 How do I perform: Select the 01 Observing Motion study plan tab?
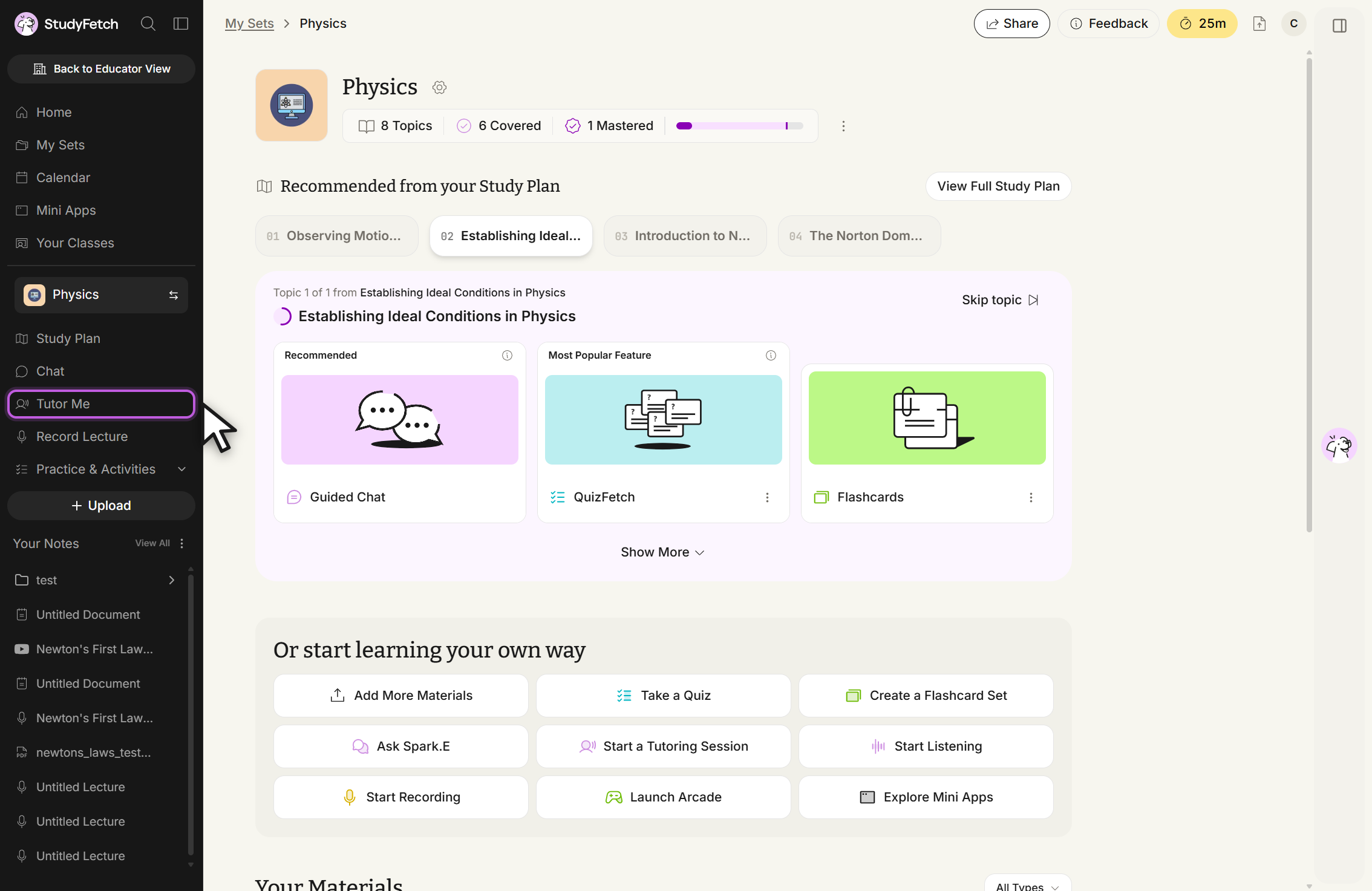click(337, 236)
